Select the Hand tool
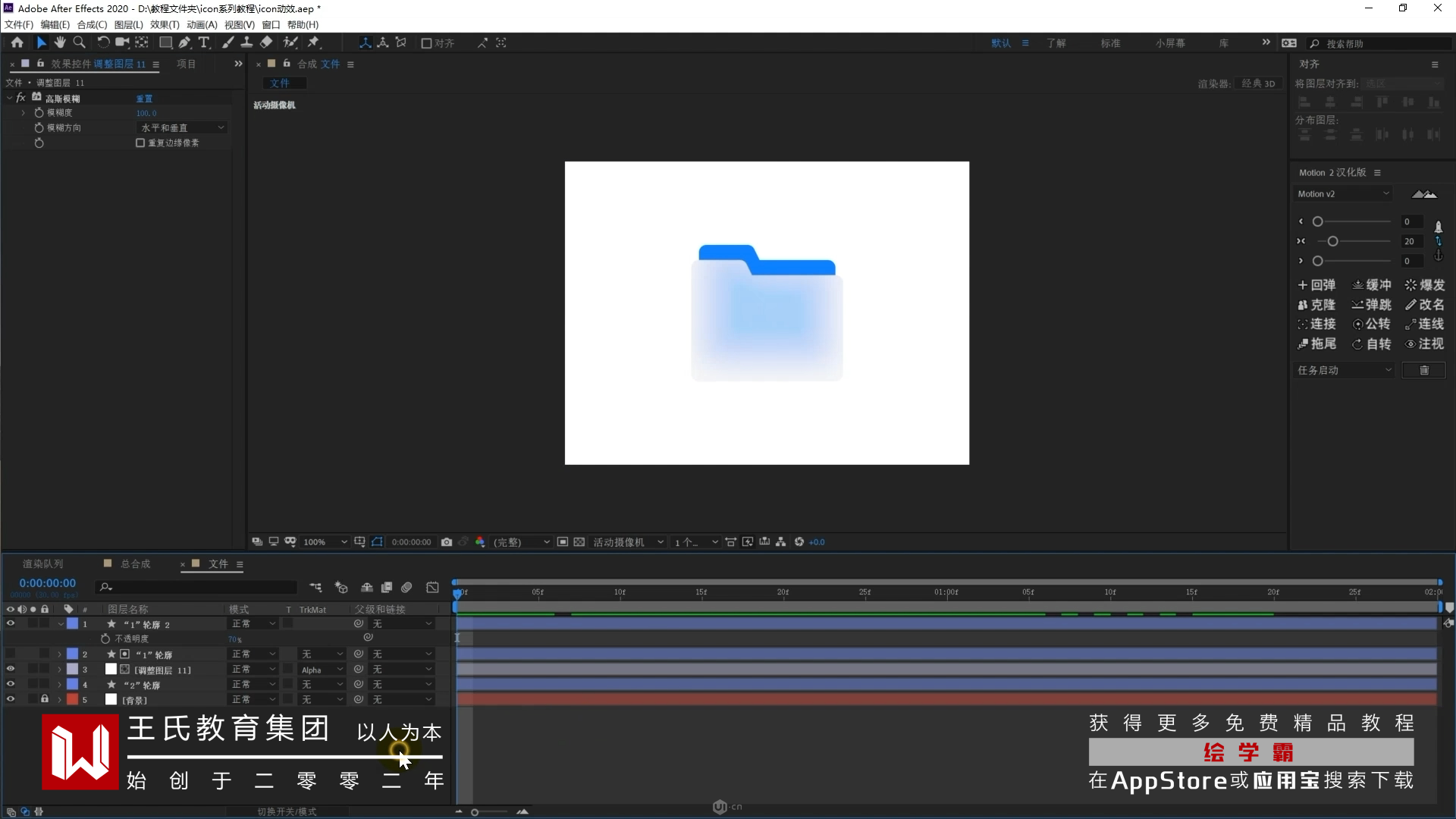 click(x=60, y=42)
